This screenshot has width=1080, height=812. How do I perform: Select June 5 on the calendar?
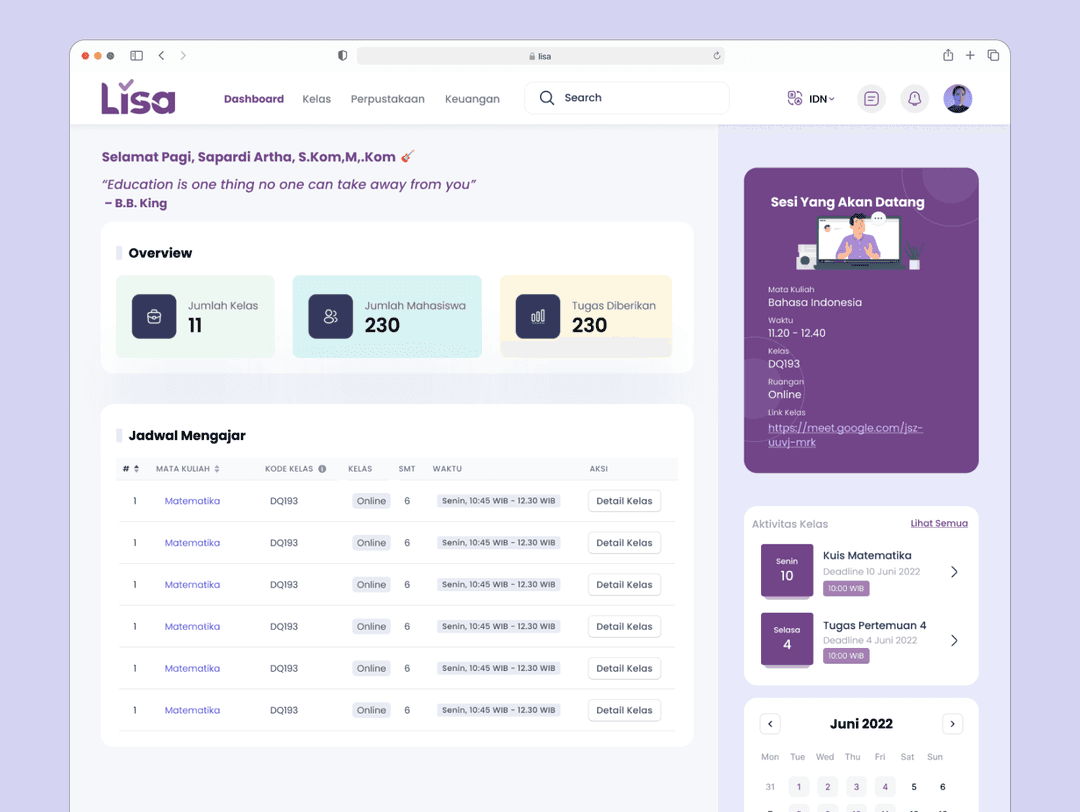914,787
